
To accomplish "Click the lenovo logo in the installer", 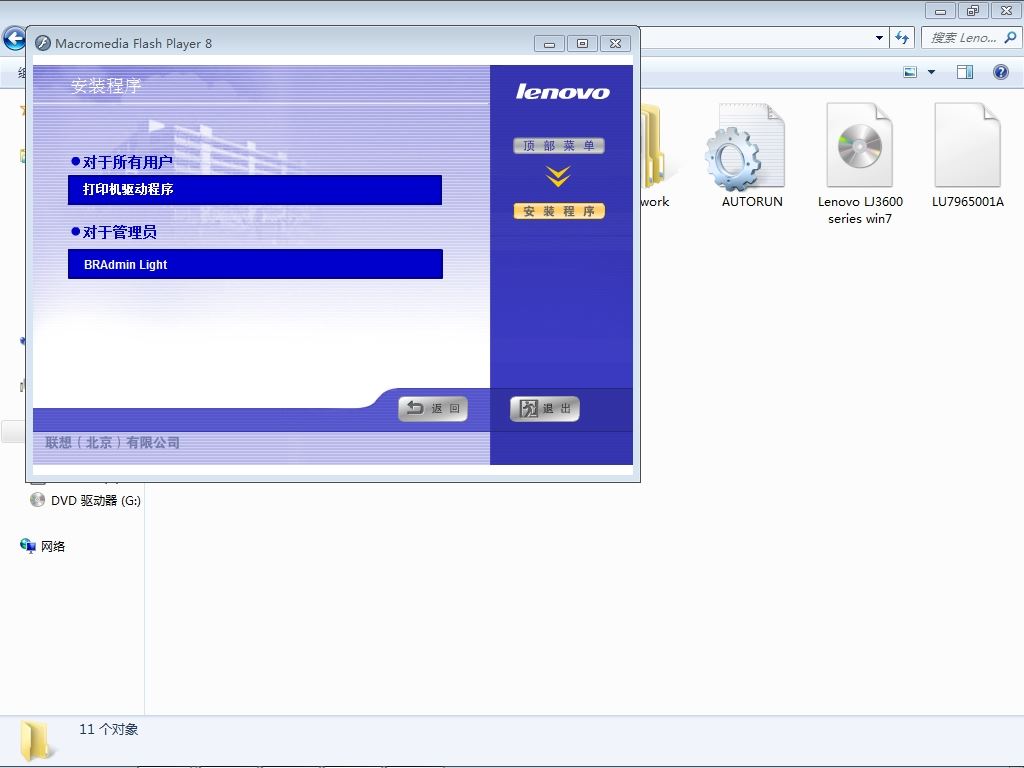I will [x=562, y=91].
